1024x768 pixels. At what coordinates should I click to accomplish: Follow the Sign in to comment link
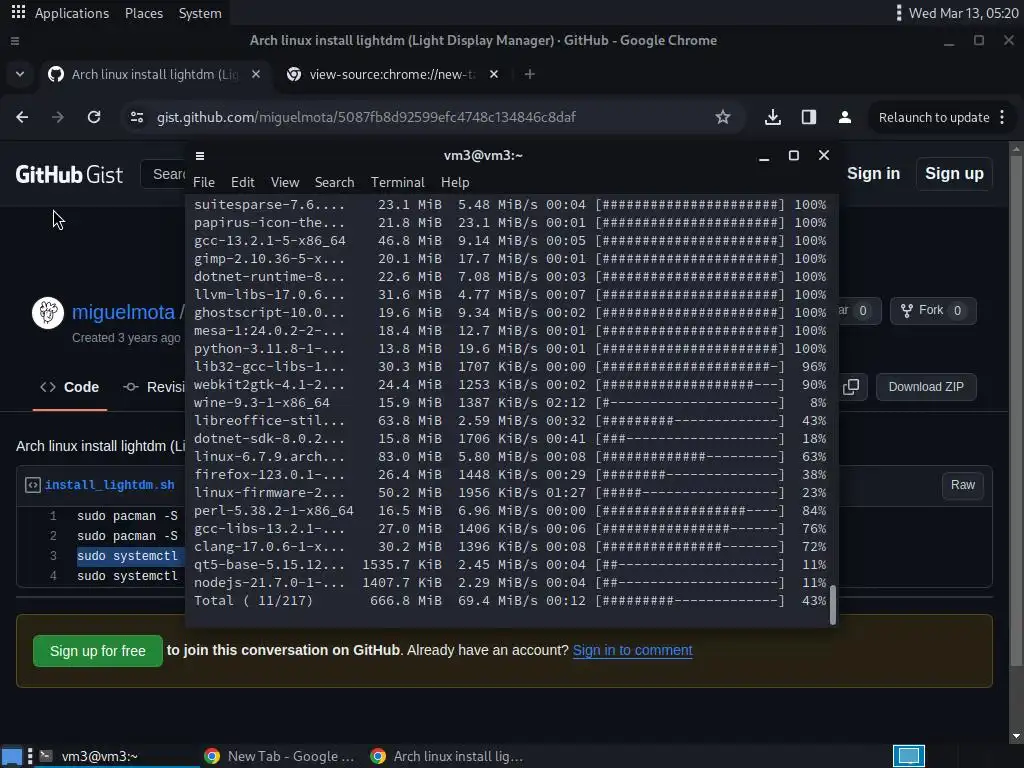(632, 650)
